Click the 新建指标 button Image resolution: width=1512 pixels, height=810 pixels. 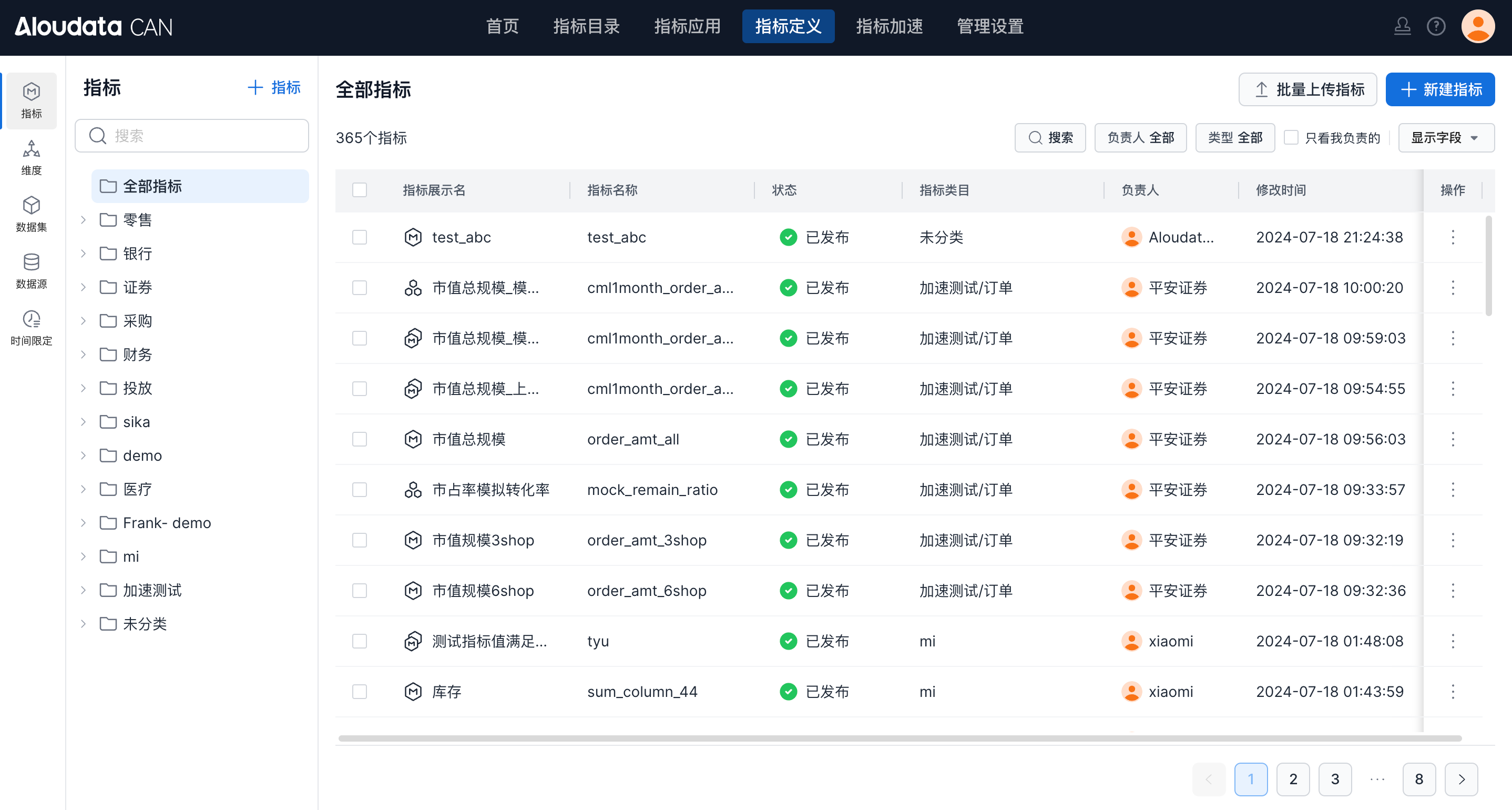click(x=1439, y=89)
